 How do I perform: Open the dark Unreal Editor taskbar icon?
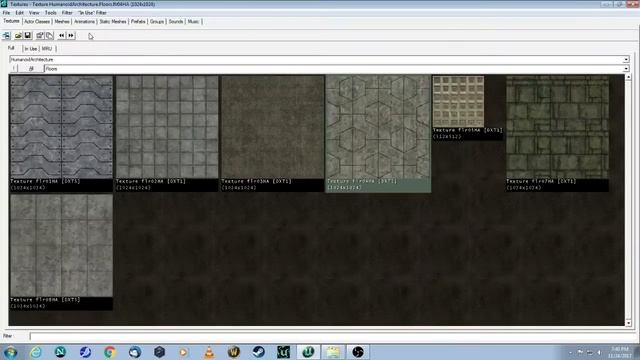(283, 352)
